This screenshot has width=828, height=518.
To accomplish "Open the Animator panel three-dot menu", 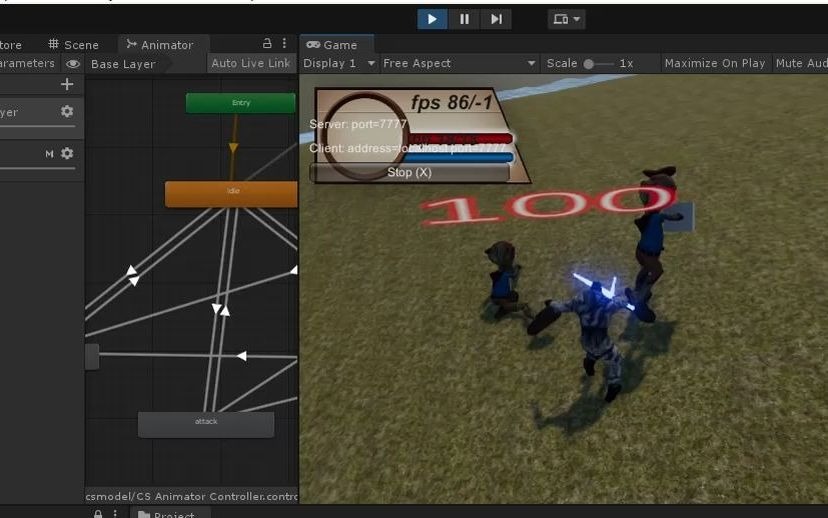I will tap(285, 44).
